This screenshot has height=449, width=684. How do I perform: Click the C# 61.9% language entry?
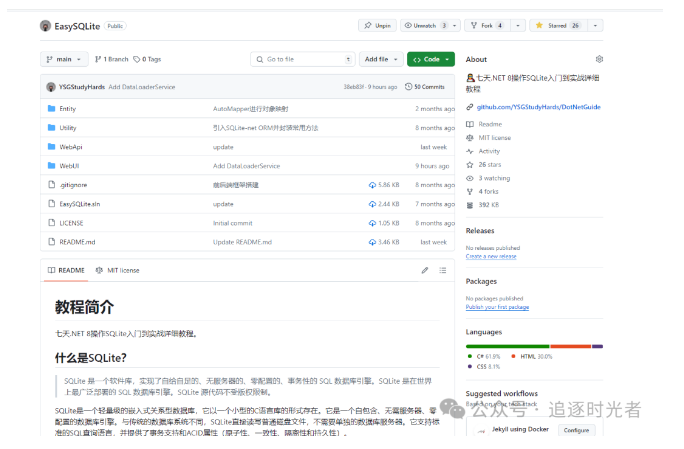click(x=484, y=356)
